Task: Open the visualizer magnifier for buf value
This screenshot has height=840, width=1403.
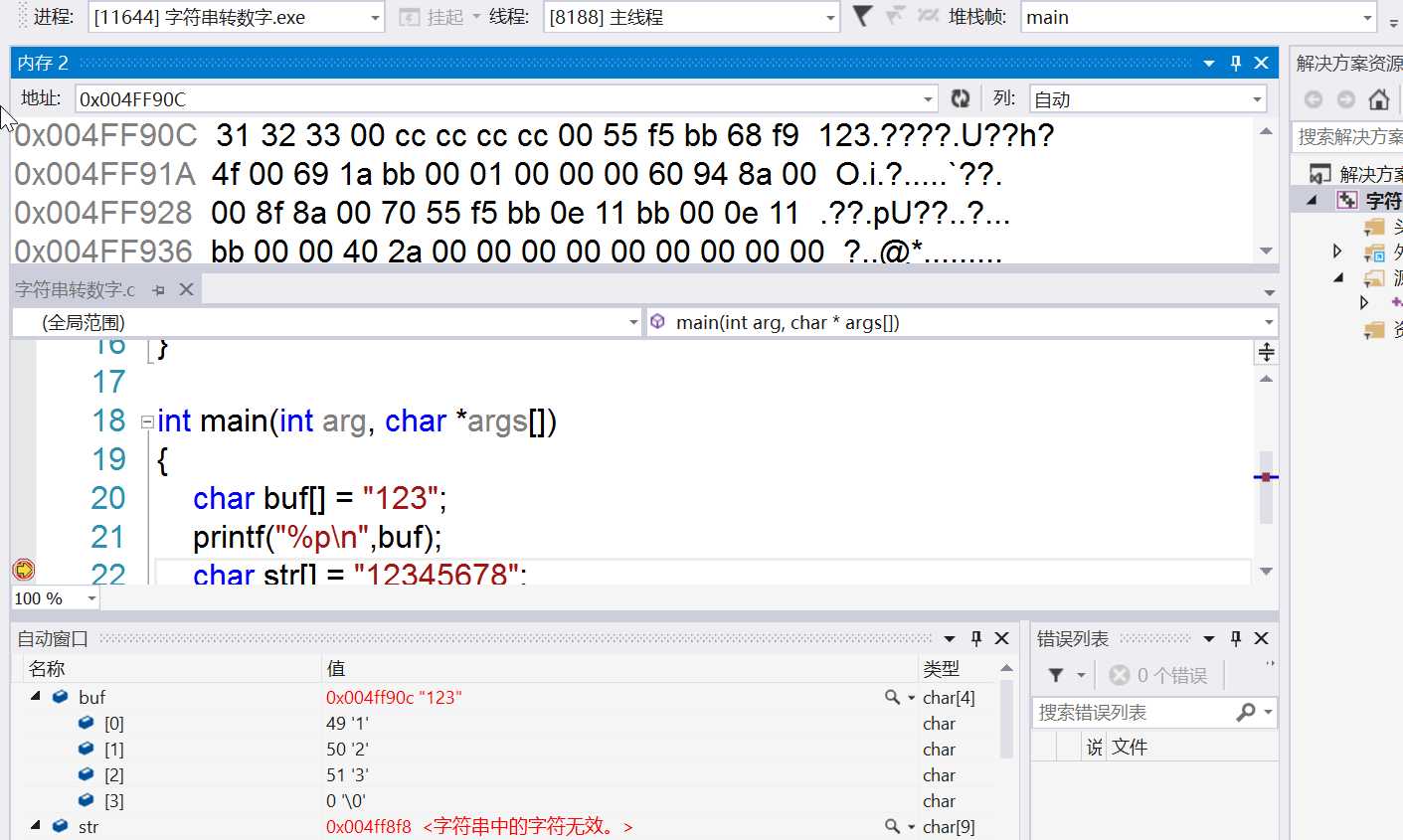Action: [x=893, y=698]
